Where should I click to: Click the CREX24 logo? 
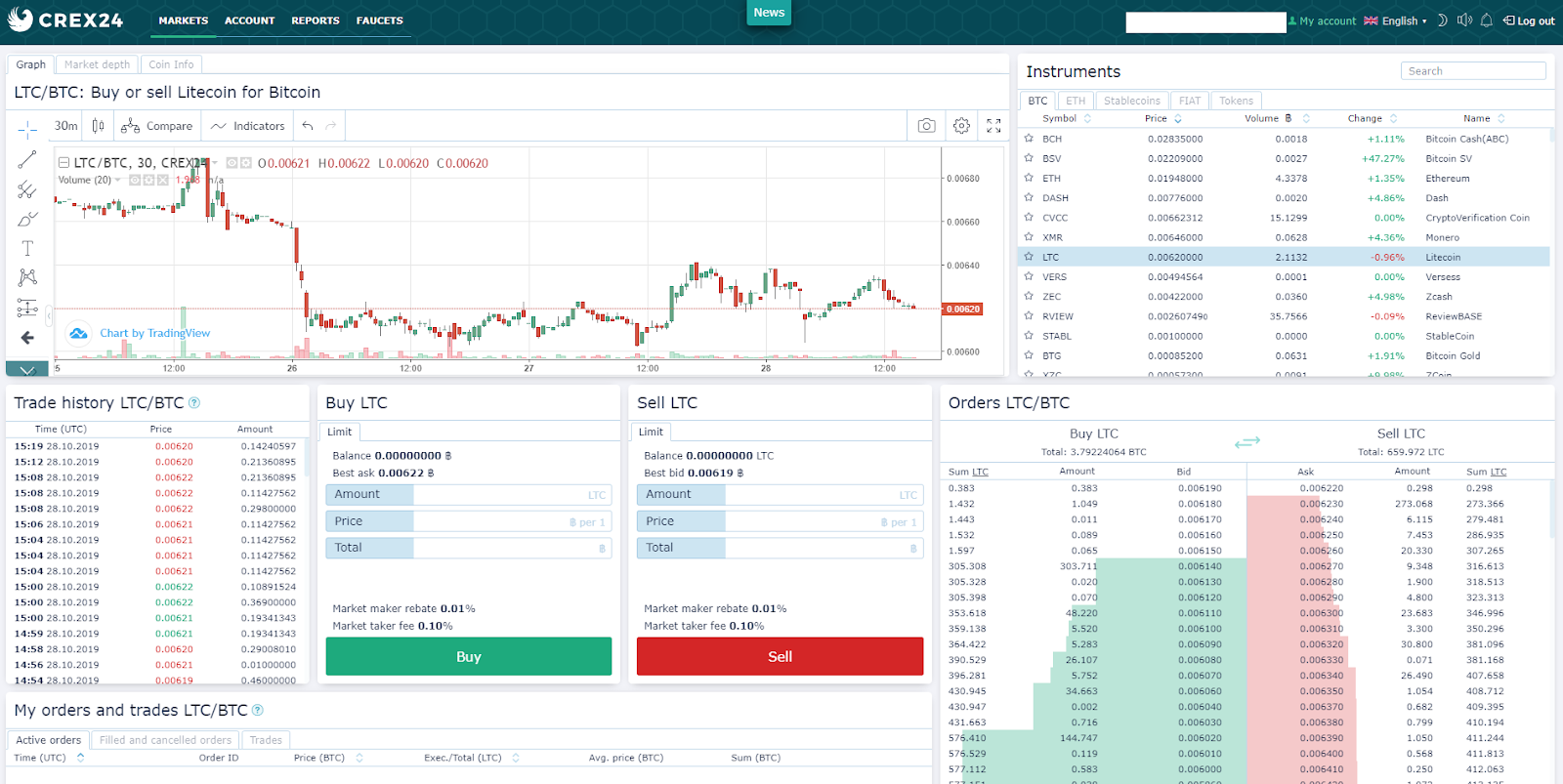(x=65, y=20)
